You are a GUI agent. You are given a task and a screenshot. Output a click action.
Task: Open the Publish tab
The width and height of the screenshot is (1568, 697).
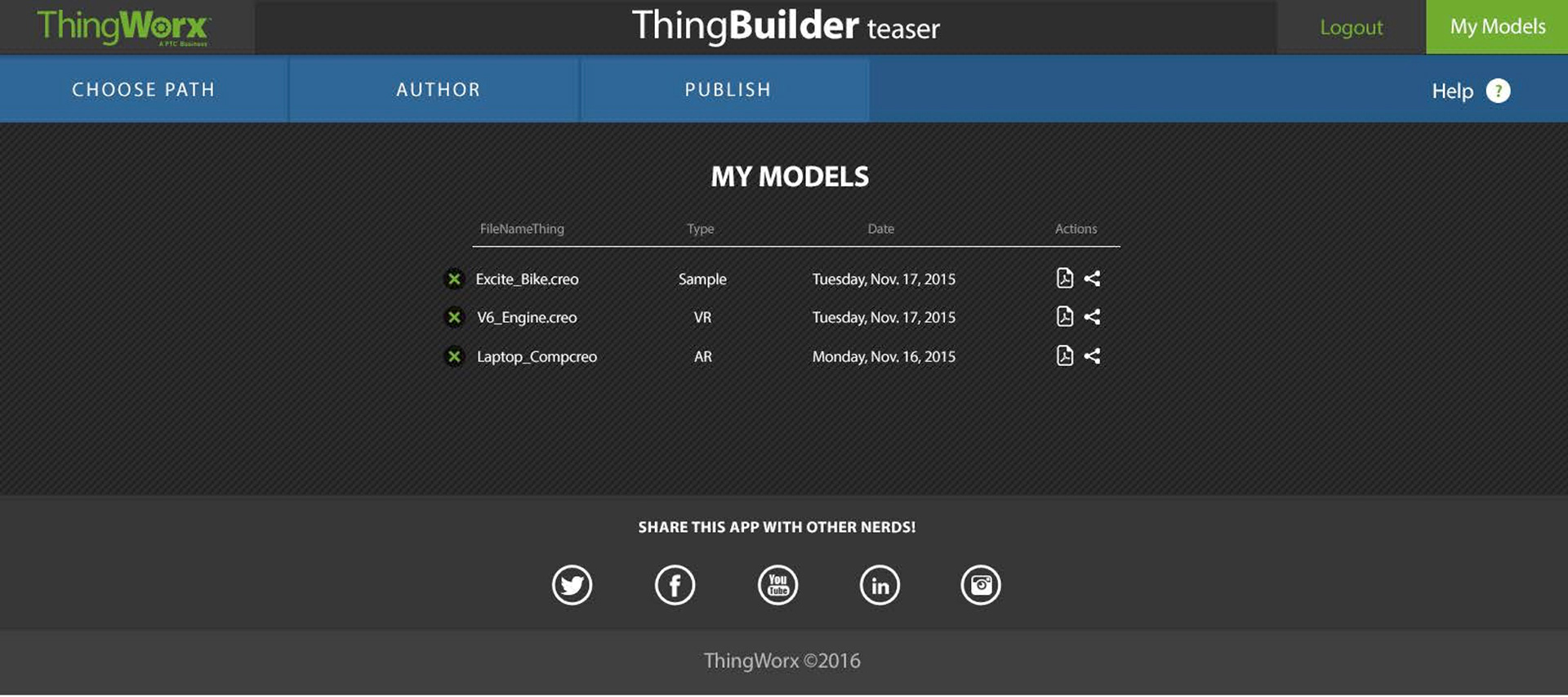(x=727, y=90)
